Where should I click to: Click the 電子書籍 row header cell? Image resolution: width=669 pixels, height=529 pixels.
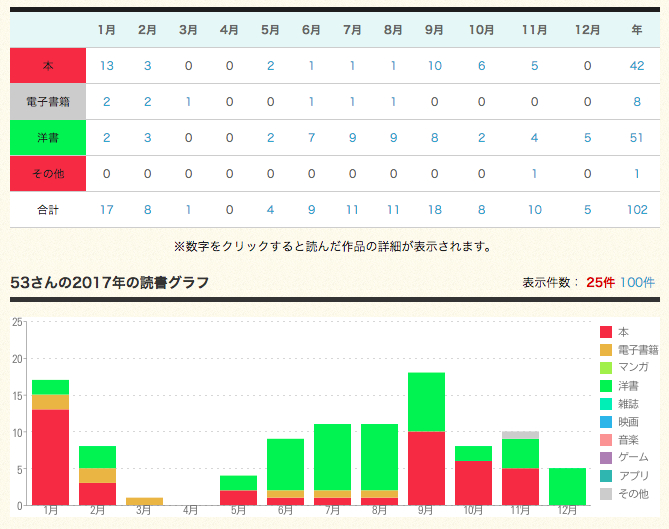click(48, 102)
